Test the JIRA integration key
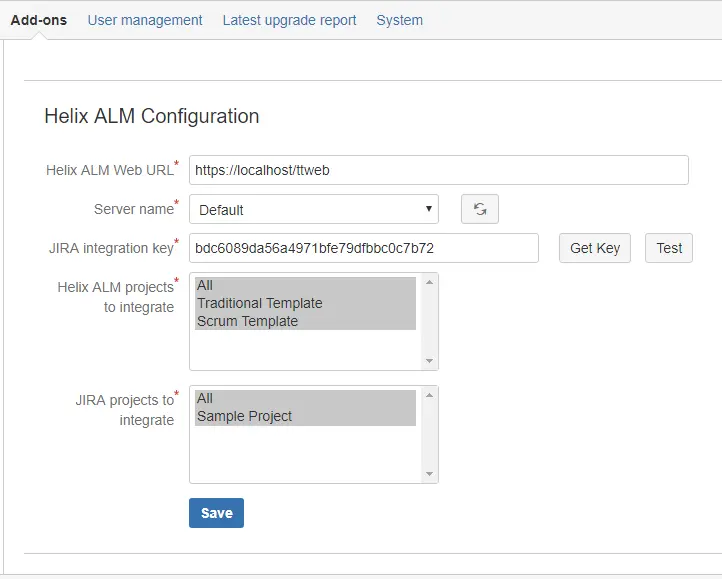Screen dimensions: 722x579 pos(669,248)
